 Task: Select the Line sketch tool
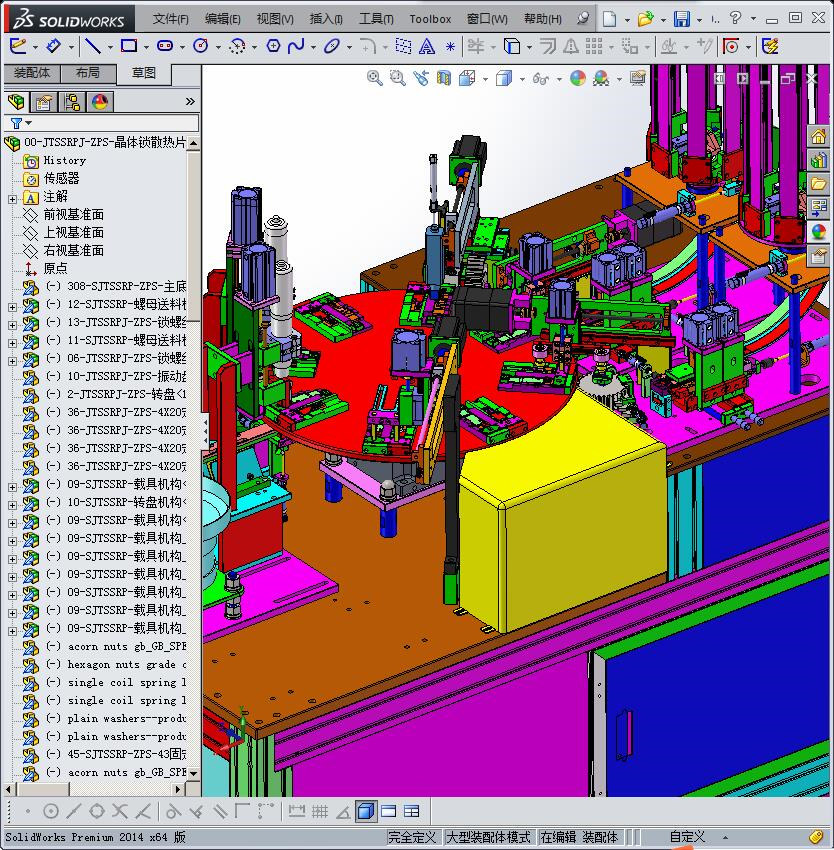point(92,46)
